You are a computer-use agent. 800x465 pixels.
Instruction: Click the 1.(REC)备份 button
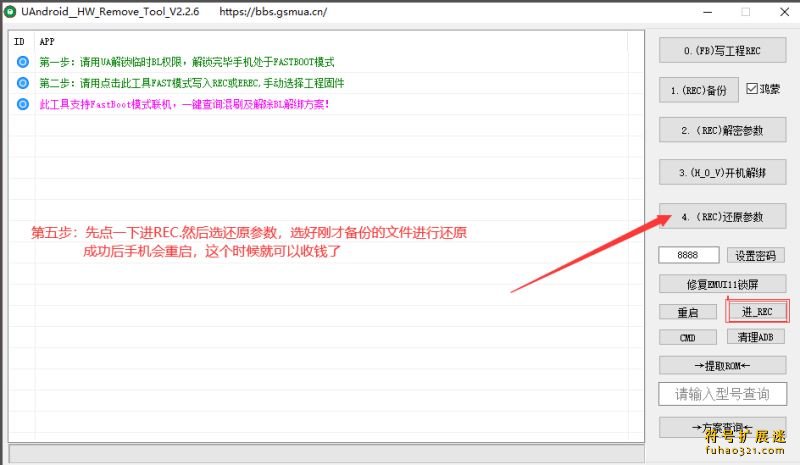point(698,90)
